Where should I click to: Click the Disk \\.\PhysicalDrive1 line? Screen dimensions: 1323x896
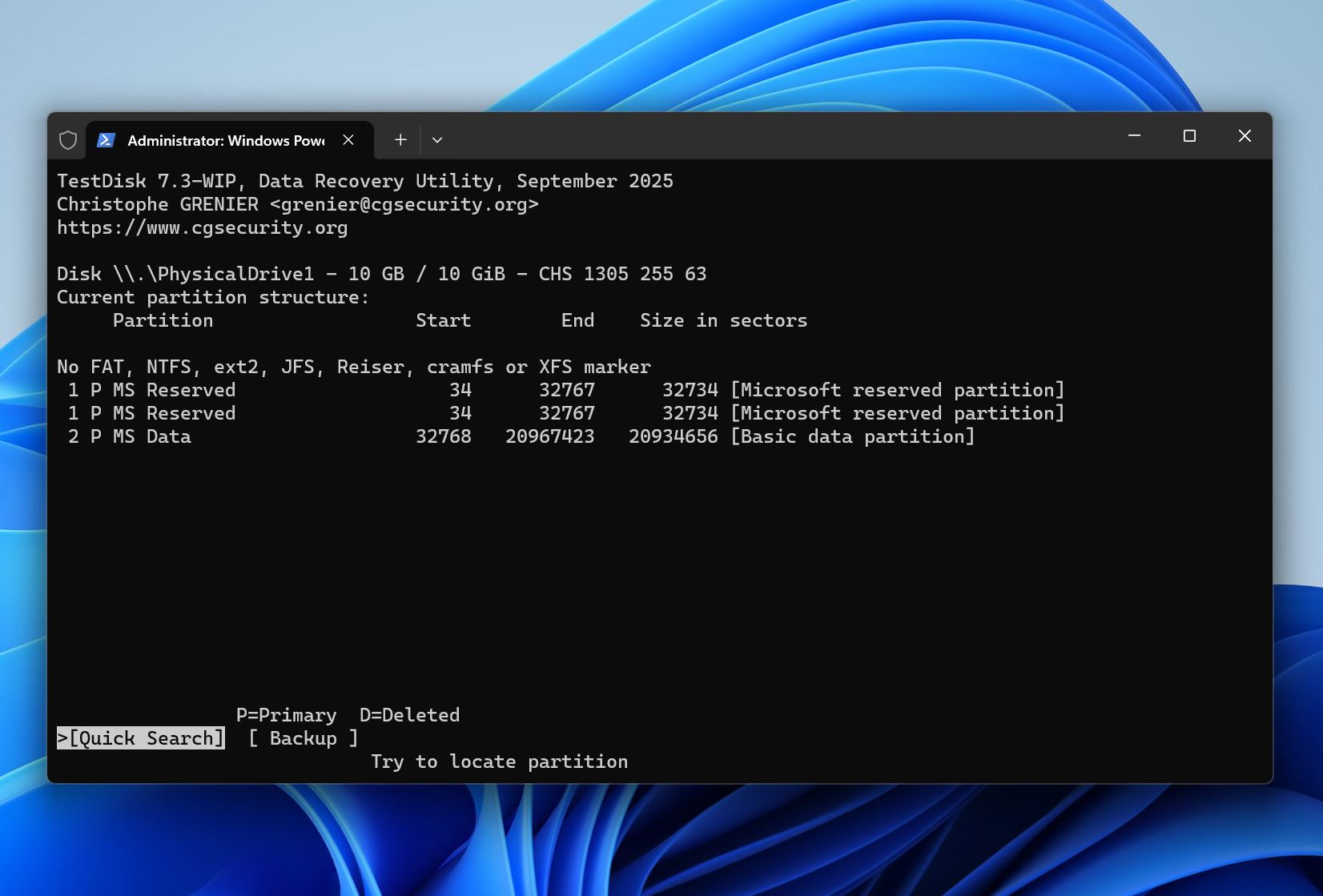tap(382, 274)
